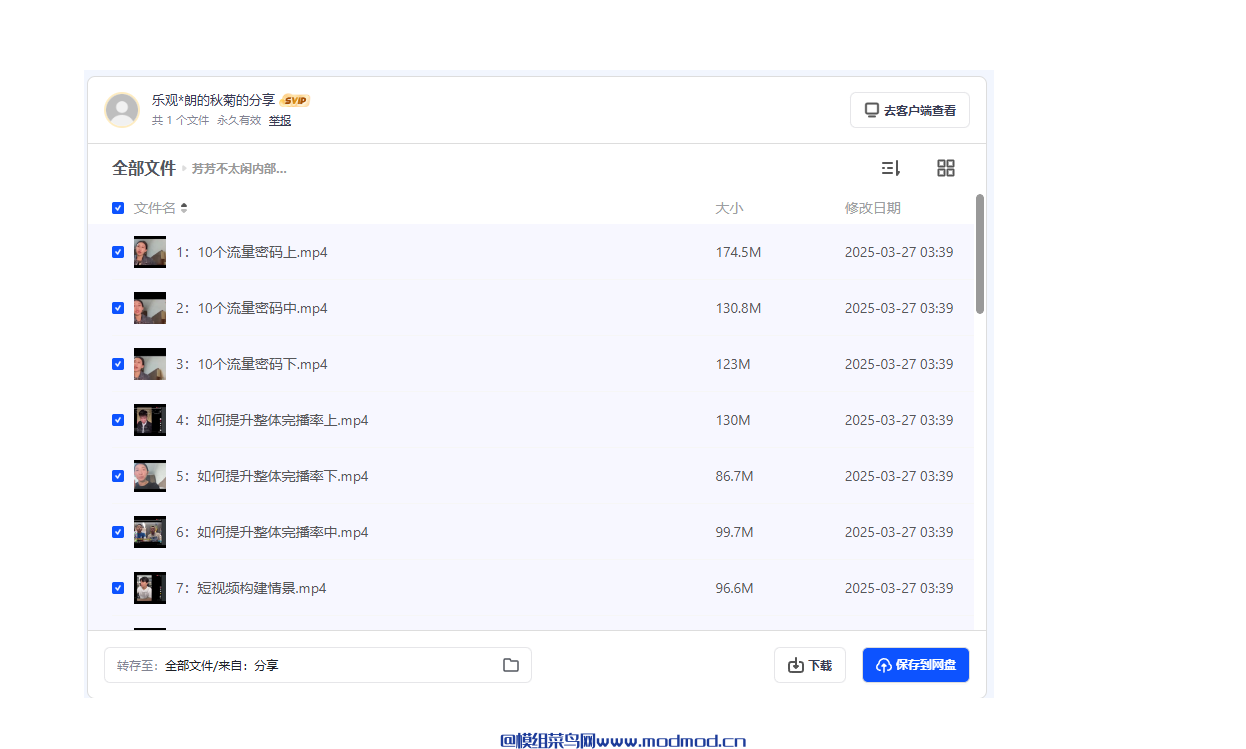Click the 86.7M size value
The width and height of the screenshot is (1246, 749).
[x=734, y=476]
